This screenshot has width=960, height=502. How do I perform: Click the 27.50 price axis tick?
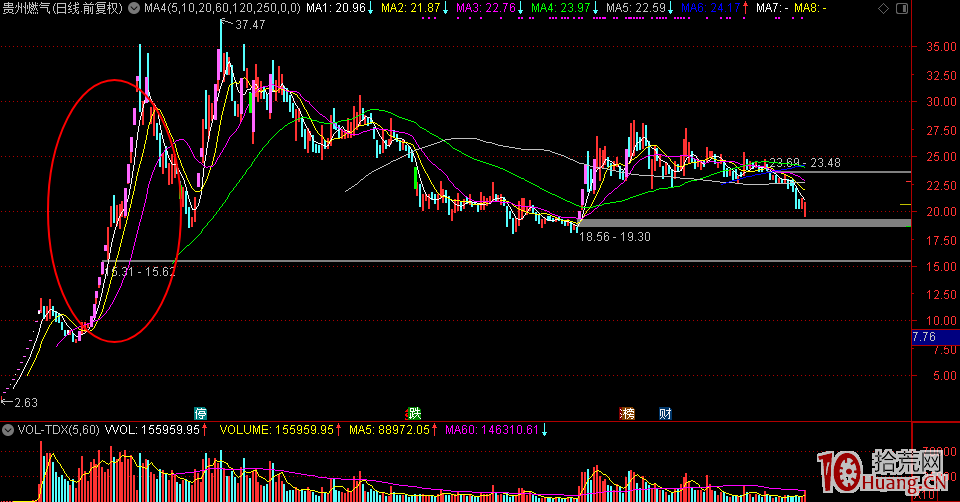click(x=942, y=130)
